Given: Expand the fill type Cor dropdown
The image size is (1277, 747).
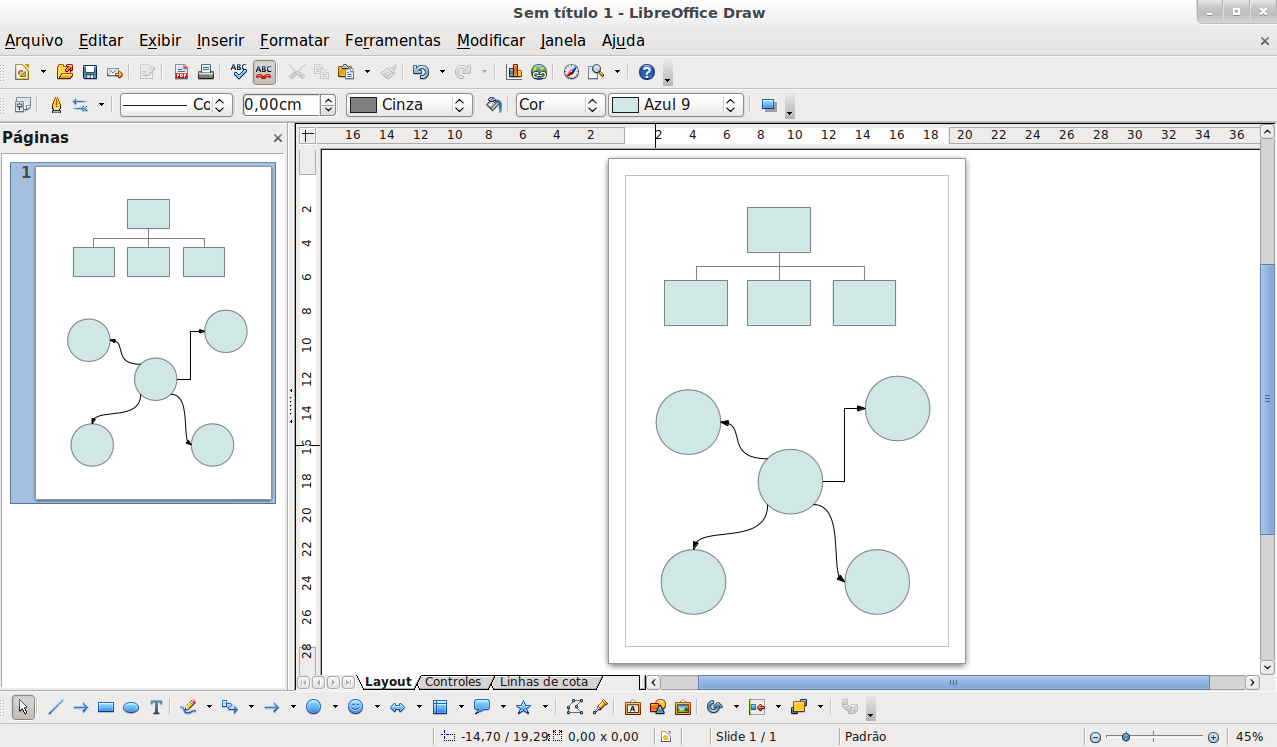Looking at the screenshot, I should click(x=594, y=105).
